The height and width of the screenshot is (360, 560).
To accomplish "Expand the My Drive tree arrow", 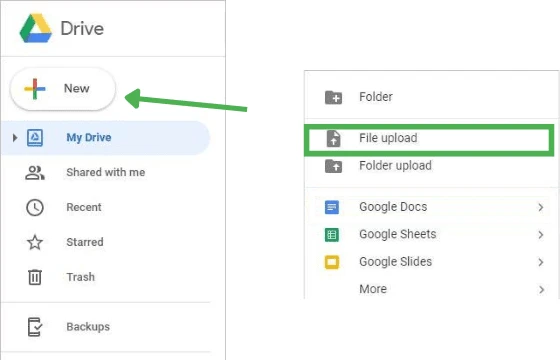I will (15, 138).
